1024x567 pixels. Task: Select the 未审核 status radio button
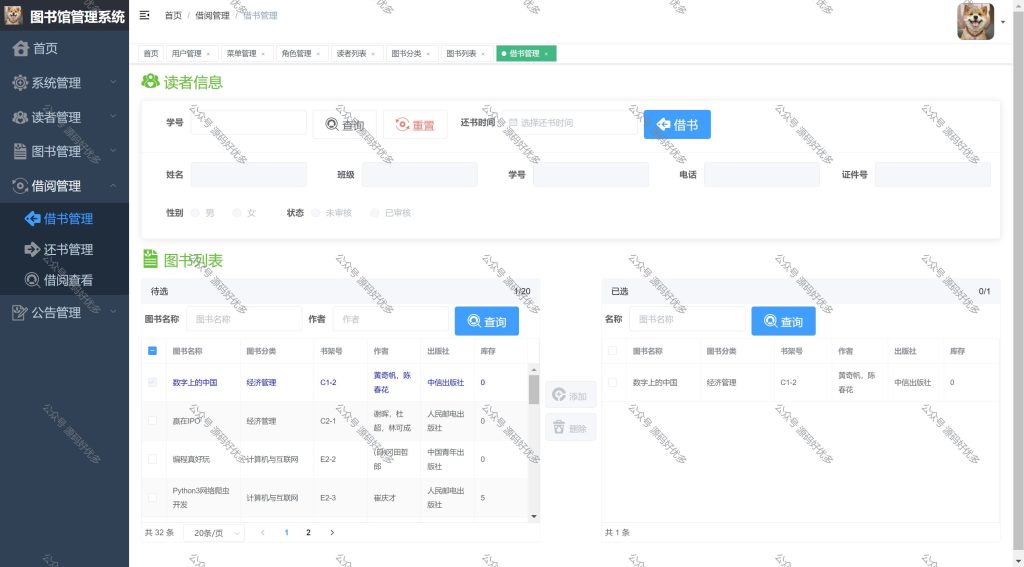click(316, 213)
